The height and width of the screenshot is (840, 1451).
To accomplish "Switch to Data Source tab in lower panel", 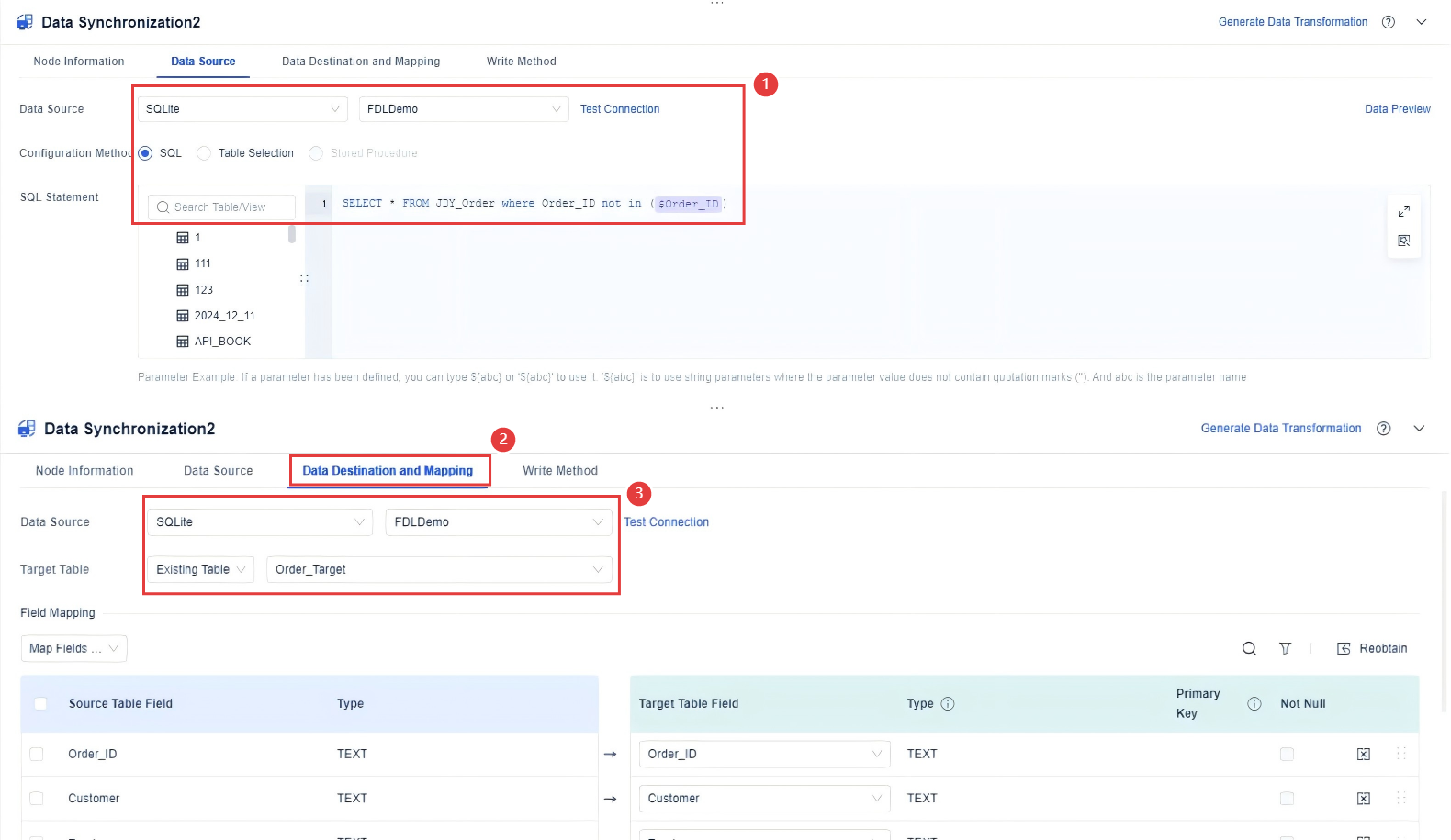I will pyautogui.click(x=219, y=471).
